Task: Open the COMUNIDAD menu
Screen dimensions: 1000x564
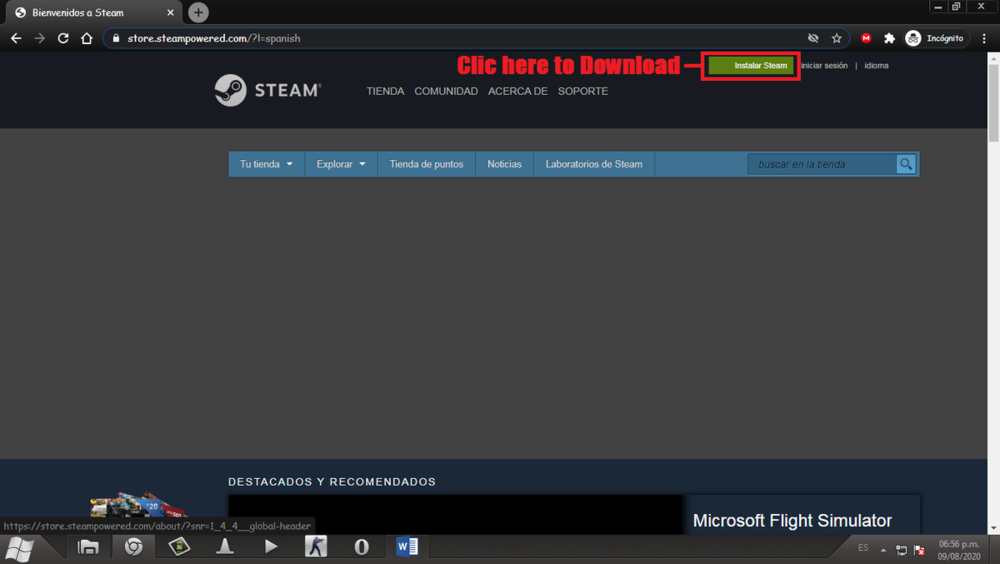Action: 446,91
